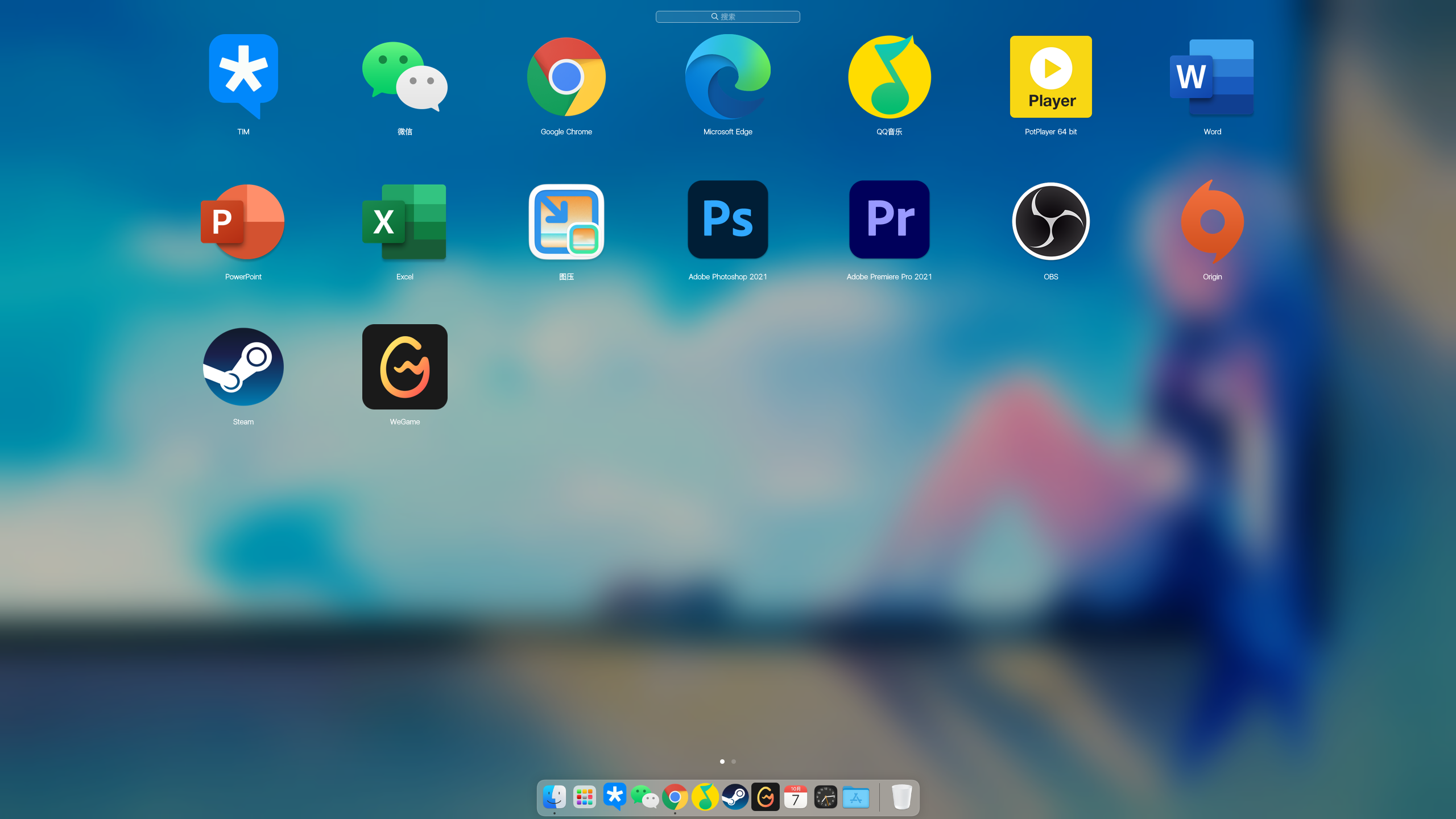The image size is (1456, 819).
Task: Open Chrome from the Dock
Action: point(675,797)
